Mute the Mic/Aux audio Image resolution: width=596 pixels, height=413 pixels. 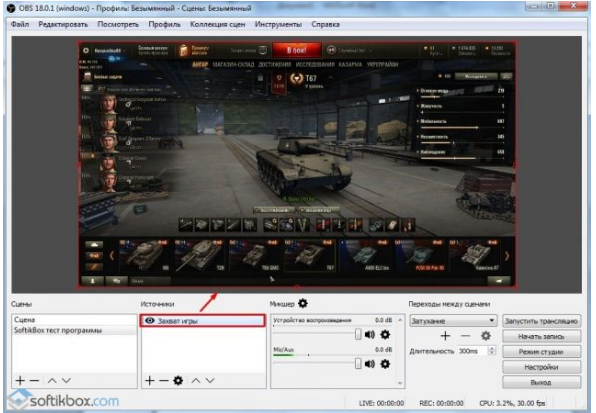point(369,364)
